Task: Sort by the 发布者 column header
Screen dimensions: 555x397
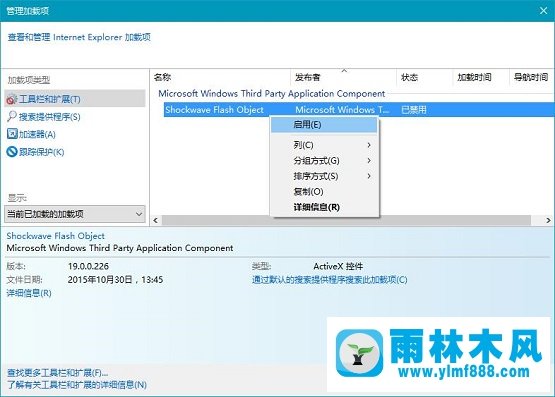Action: [343, 77]
